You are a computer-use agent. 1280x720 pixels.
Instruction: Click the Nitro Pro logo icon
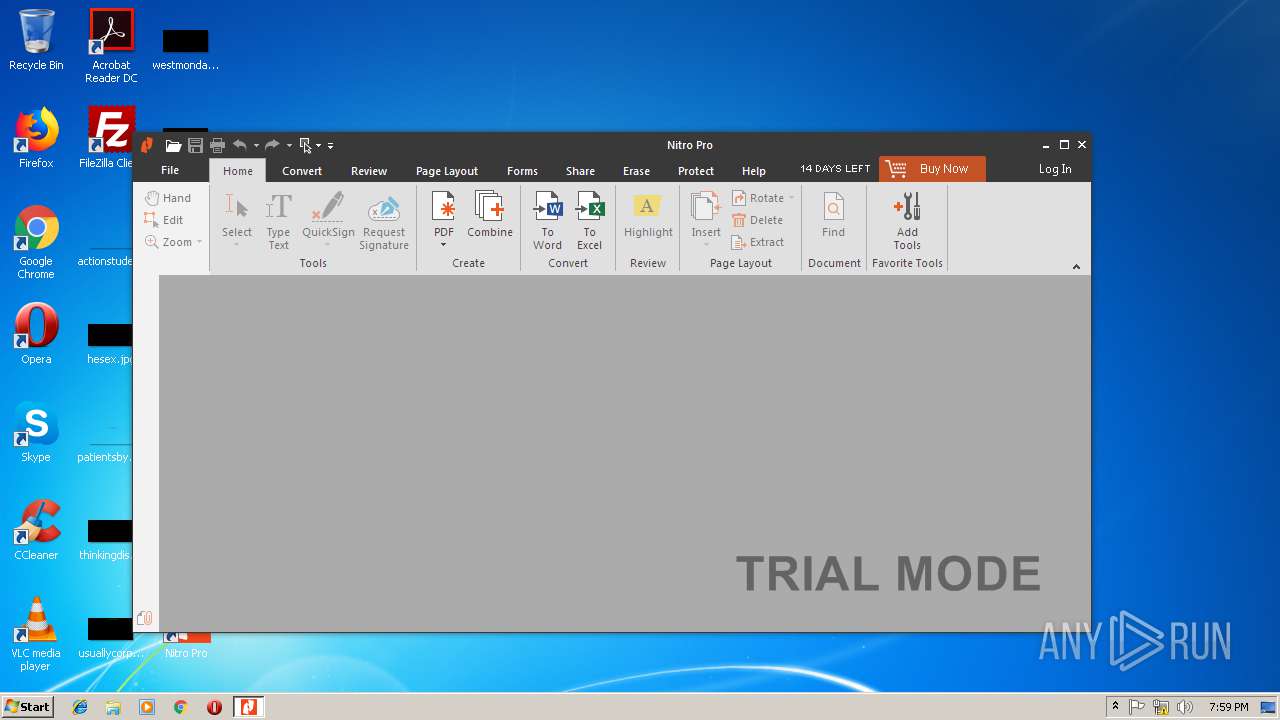tap(147, 146)
